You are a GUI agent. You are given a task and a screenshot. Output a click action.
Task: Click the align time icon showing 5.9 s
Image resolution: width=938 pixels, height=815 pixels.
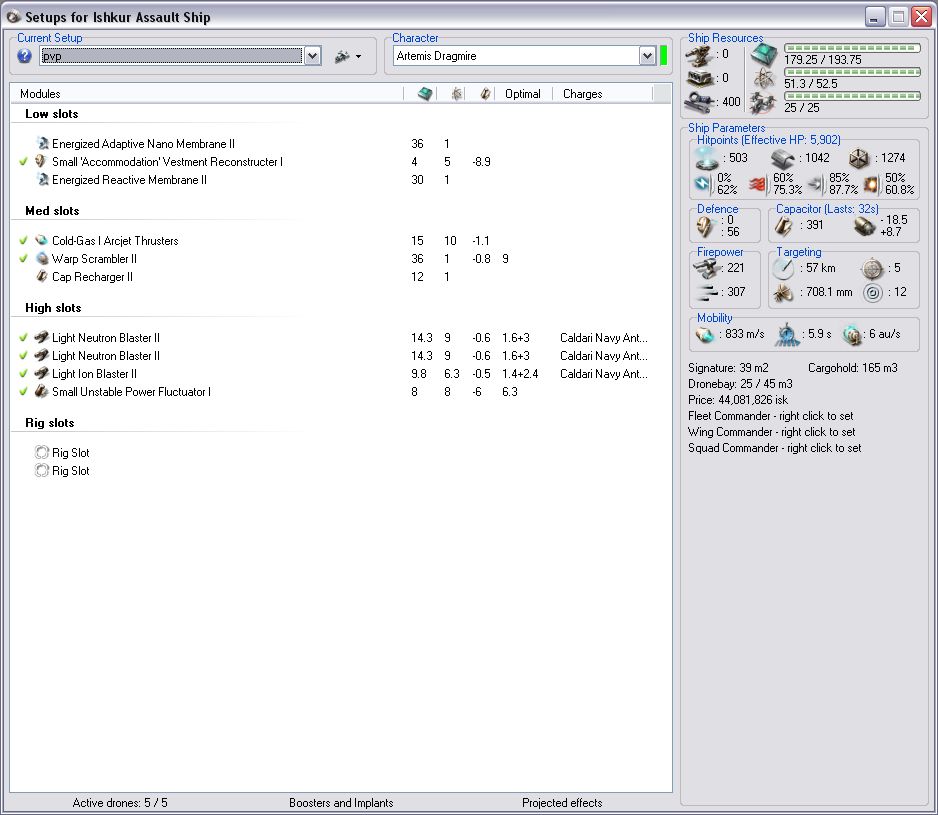tap(787, 335)
